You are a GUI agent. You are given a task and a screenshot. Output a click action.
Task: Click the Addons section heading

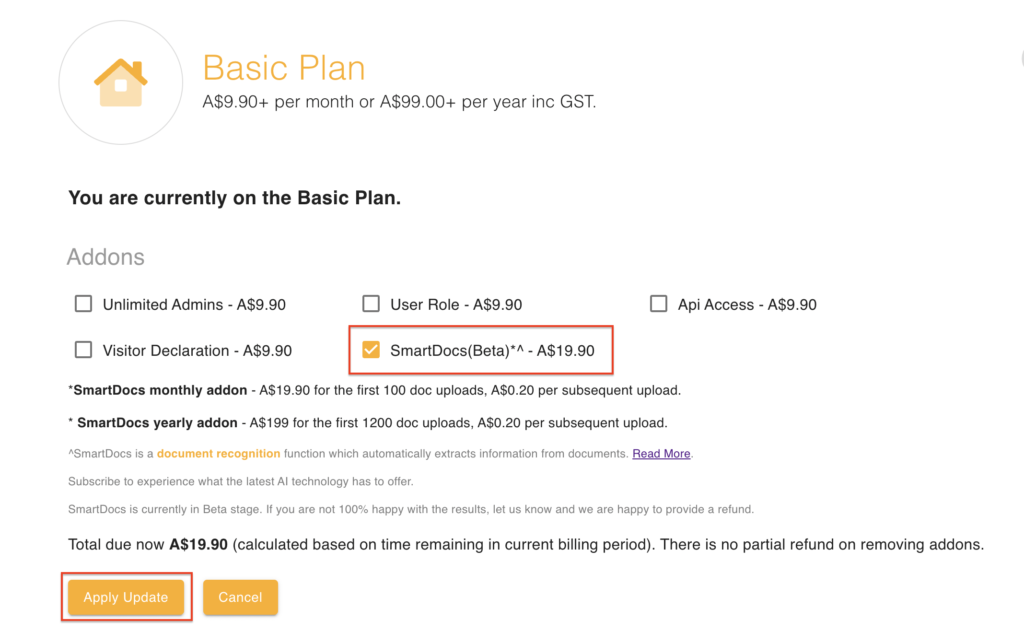105,257
